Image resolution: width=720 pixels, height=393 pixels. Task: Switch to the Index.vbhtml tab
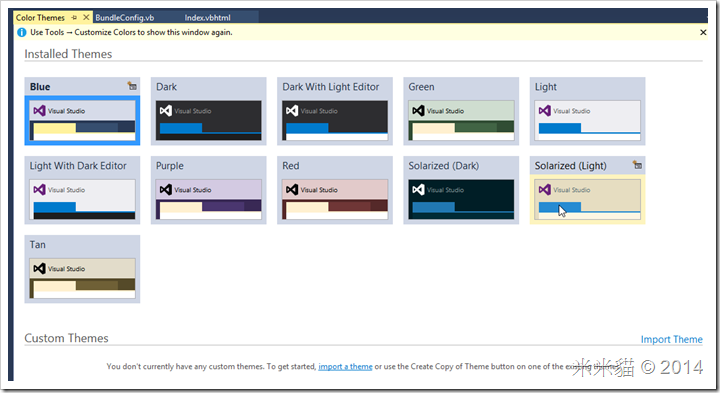click(x=208, y=17)
